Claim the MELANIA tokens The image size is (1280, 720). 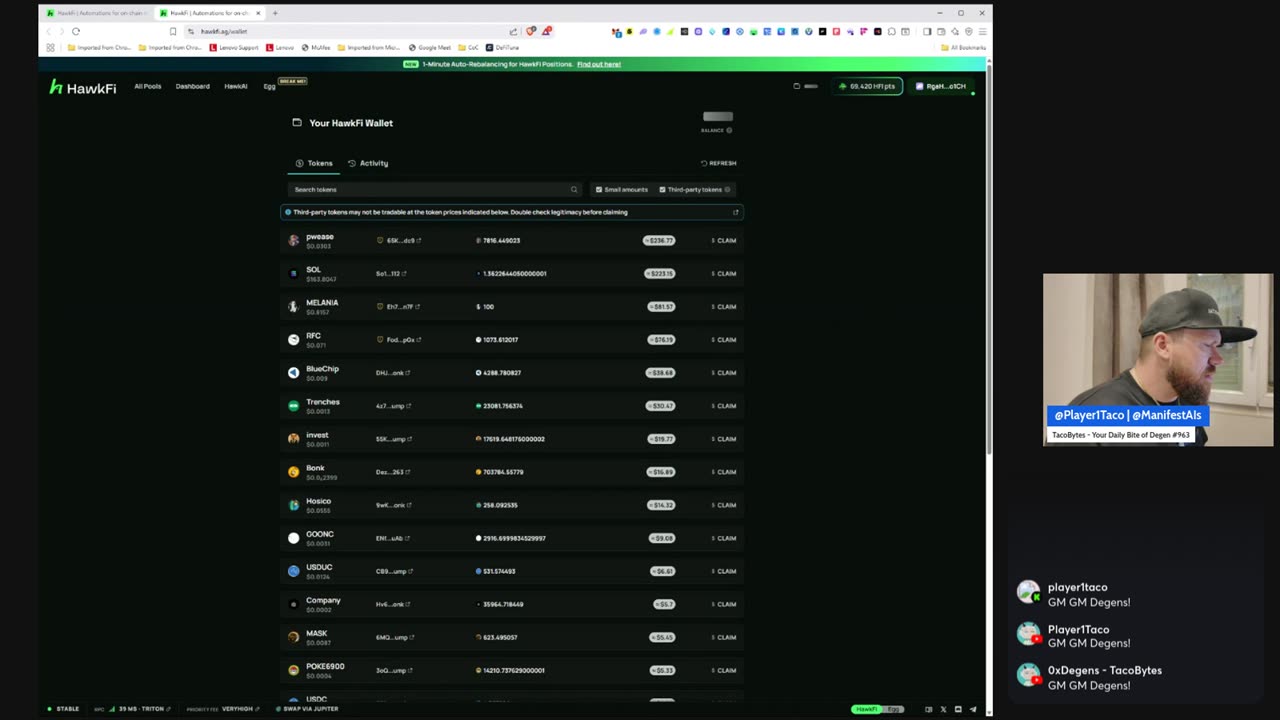tap(724, 306)
